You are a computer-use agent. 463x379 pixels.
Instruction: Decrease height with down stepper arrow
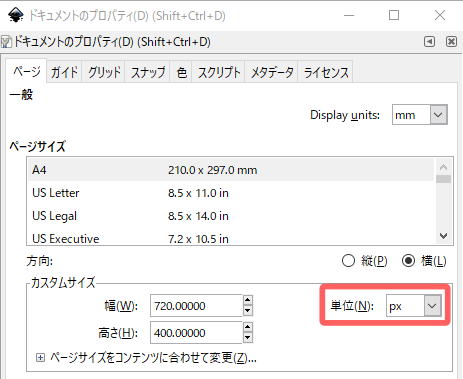[x=248, y=338]
